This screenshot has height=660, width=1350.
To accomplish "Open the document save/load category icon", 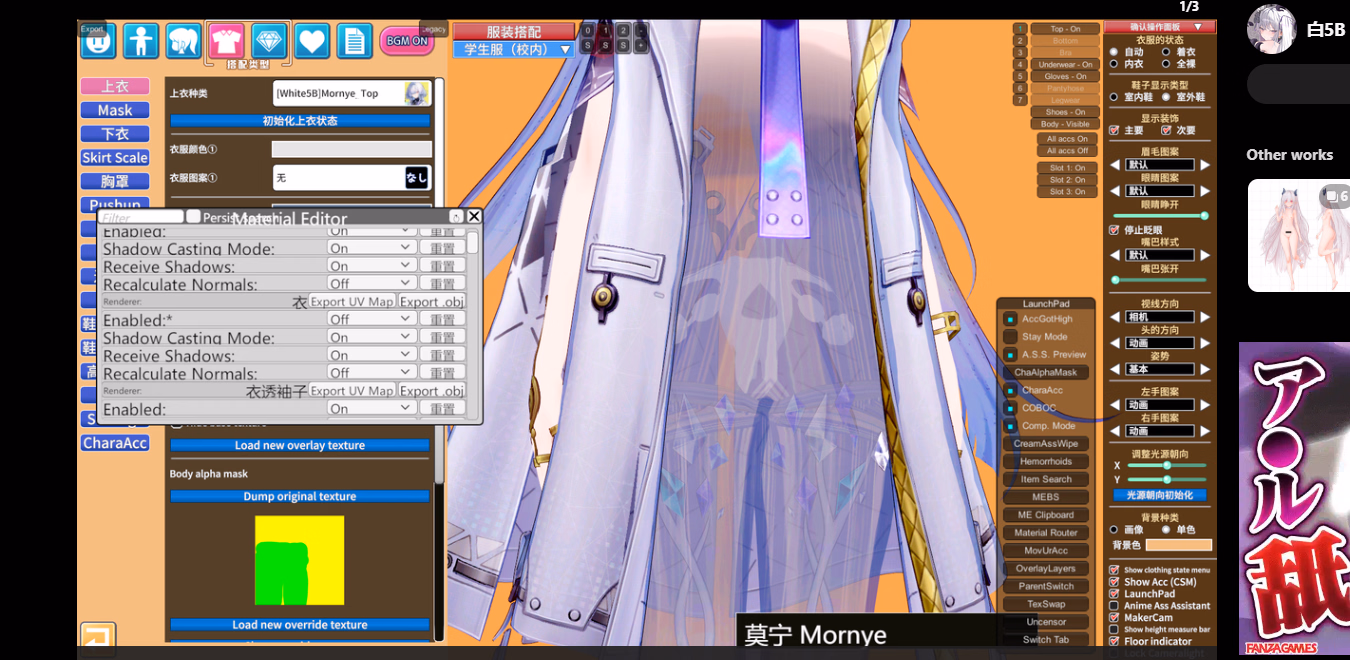I will 354,41.
